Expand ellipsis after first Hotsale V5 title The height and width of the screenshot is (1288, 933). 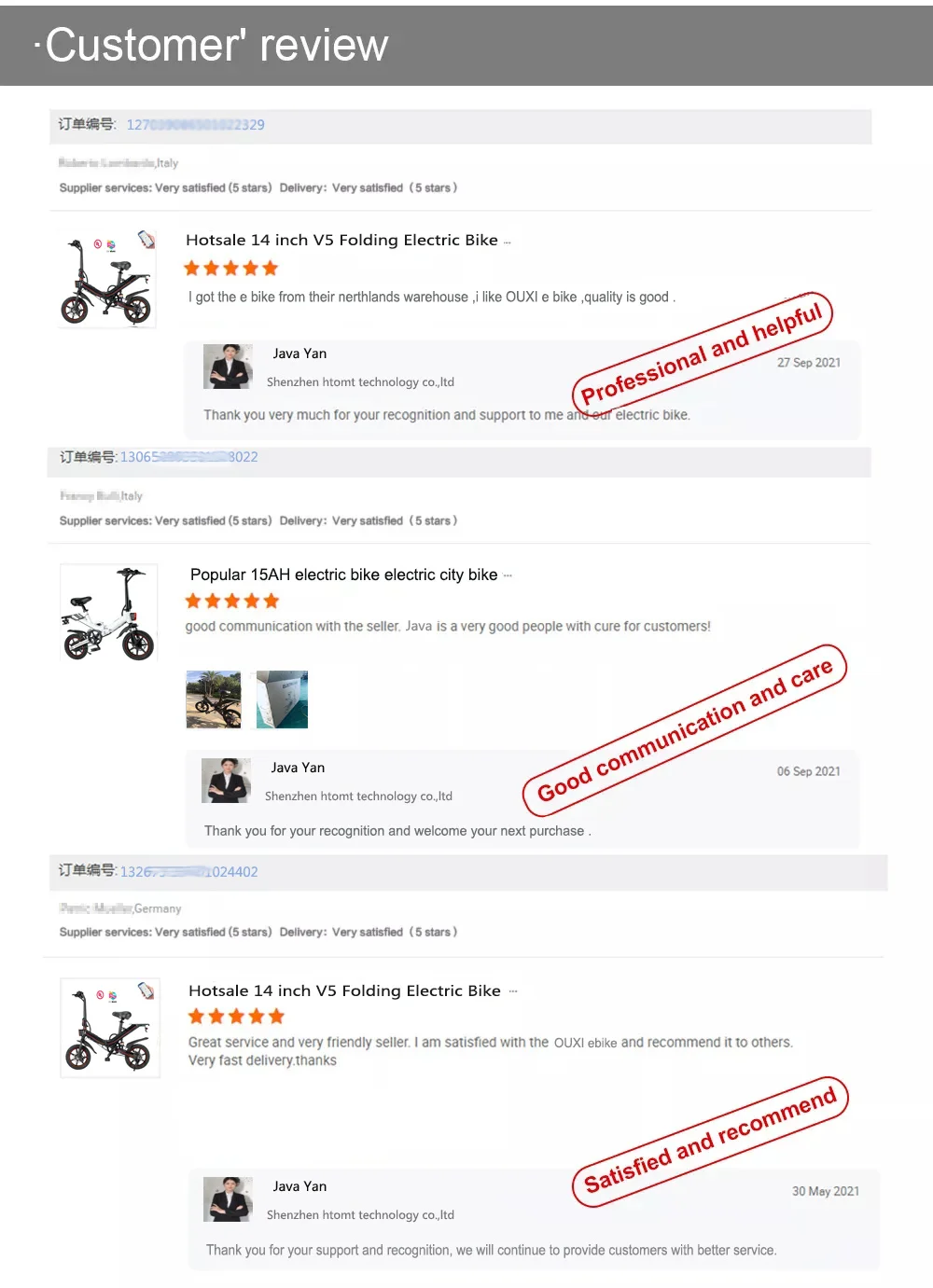click(508, 242)
